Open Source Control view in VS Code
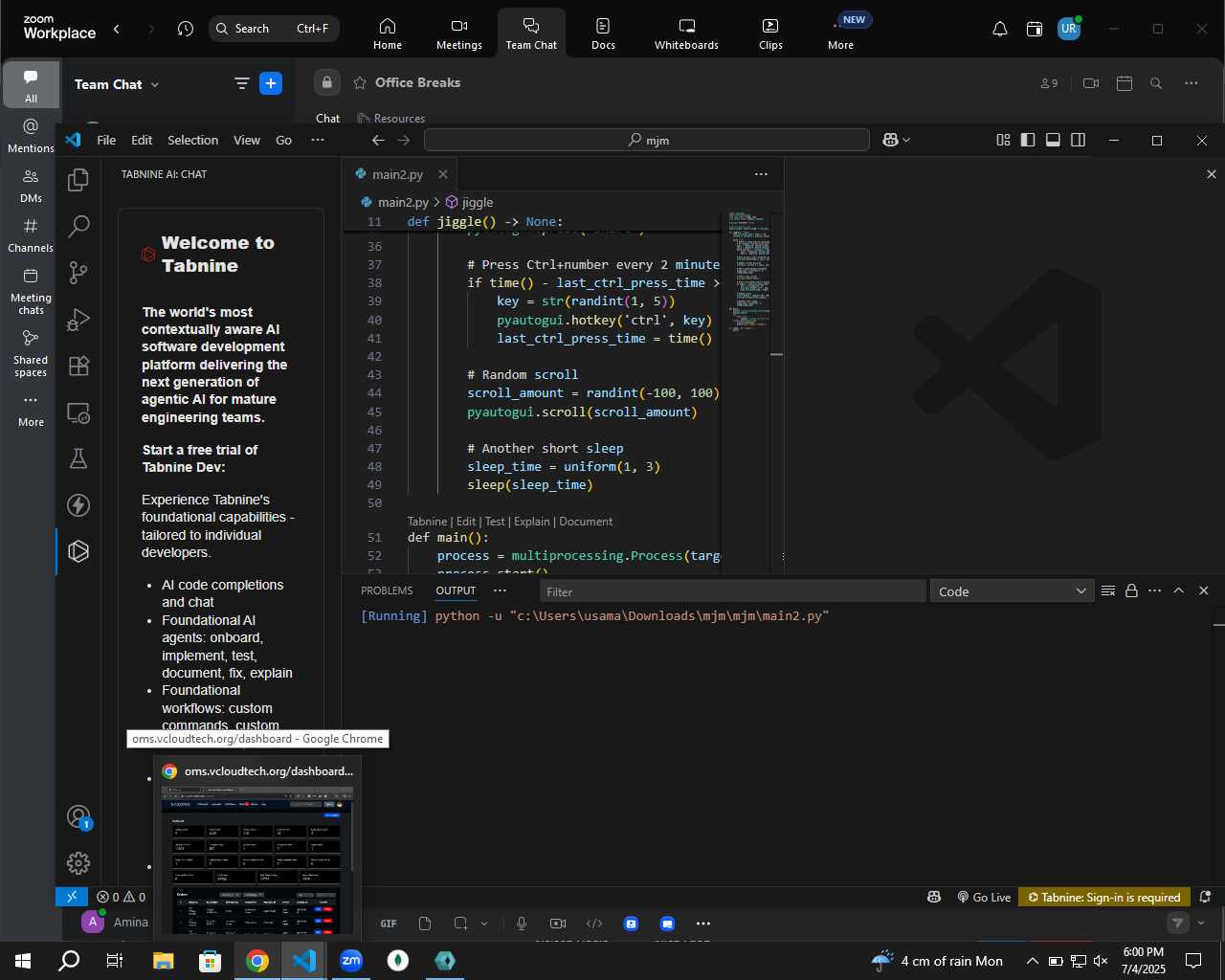1225x980 pixels. click(x=78, y=273)
